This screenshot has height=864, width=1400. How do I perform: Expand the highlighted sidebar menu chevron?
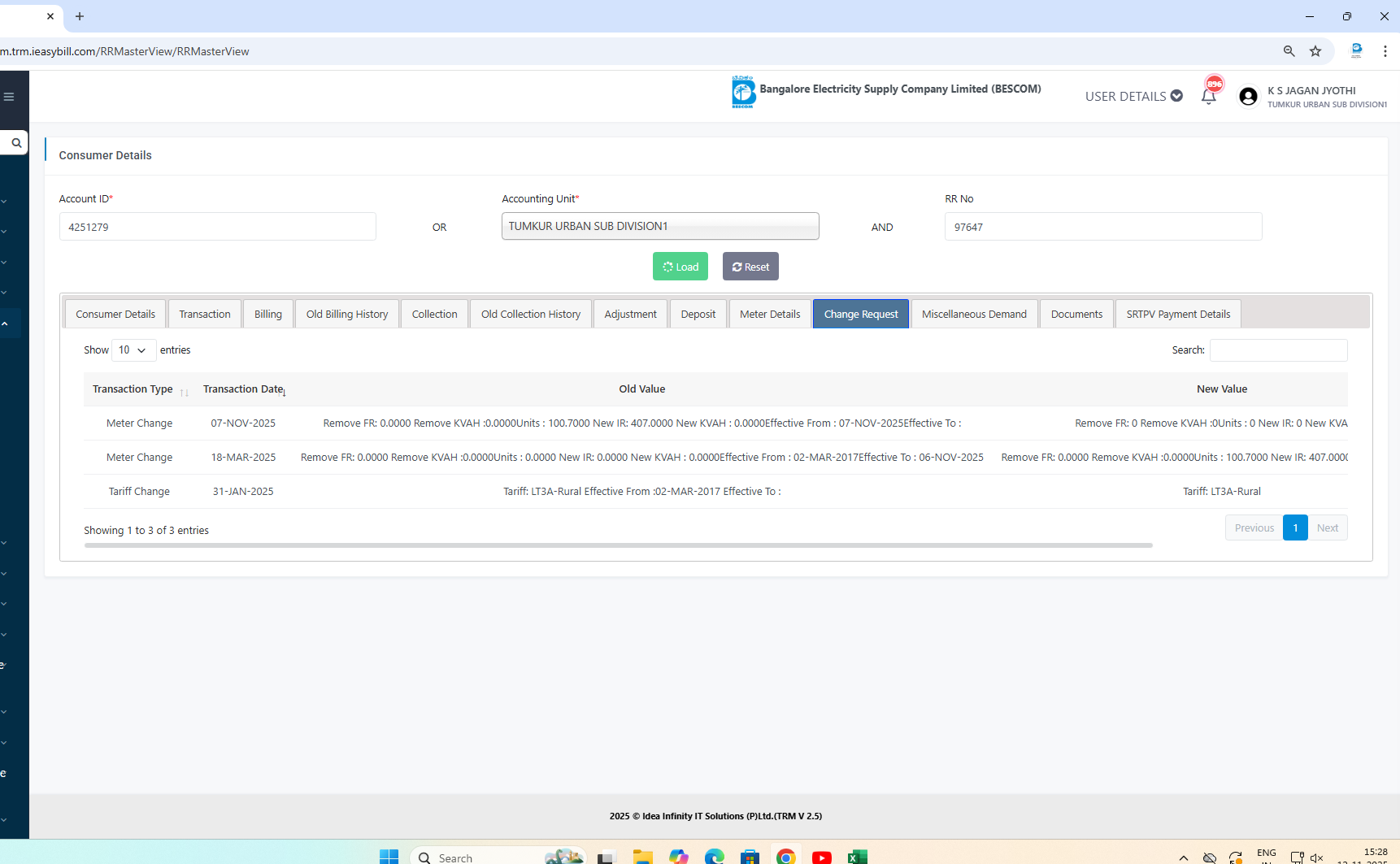(5, 323)
